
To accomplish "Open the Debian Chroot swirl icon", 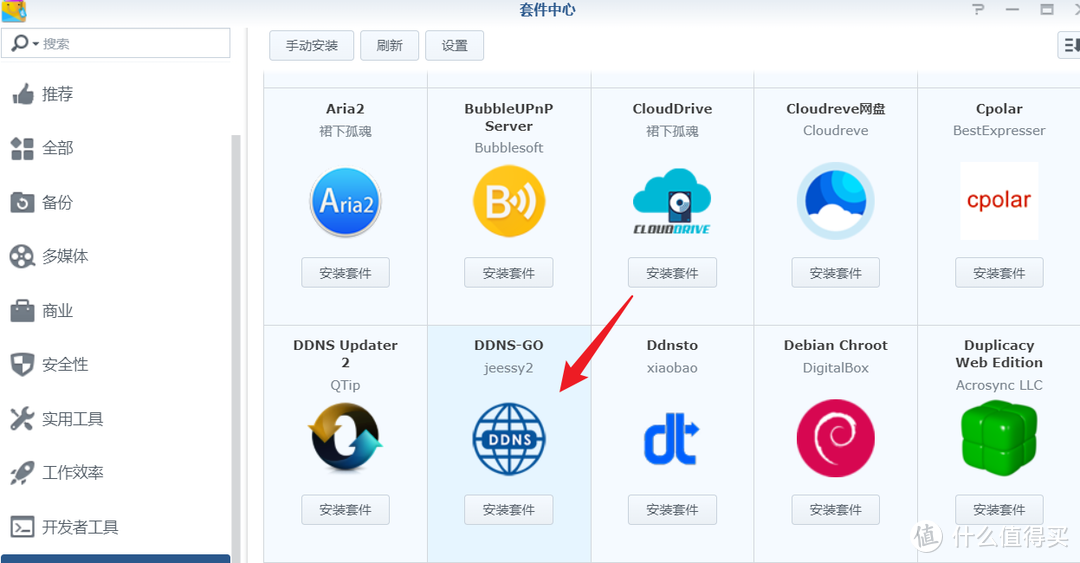I will click(835, 438).
